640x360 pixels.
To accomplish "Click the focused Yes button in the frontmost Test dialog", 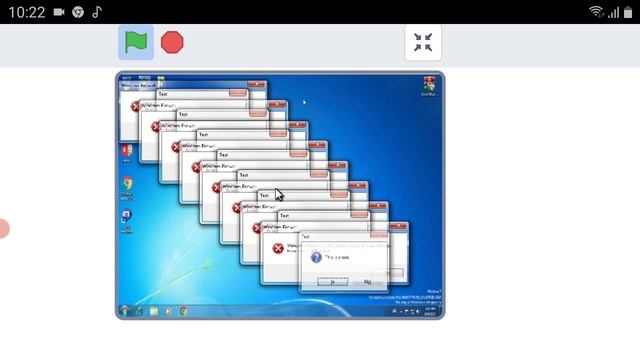I will coord(333,282).
